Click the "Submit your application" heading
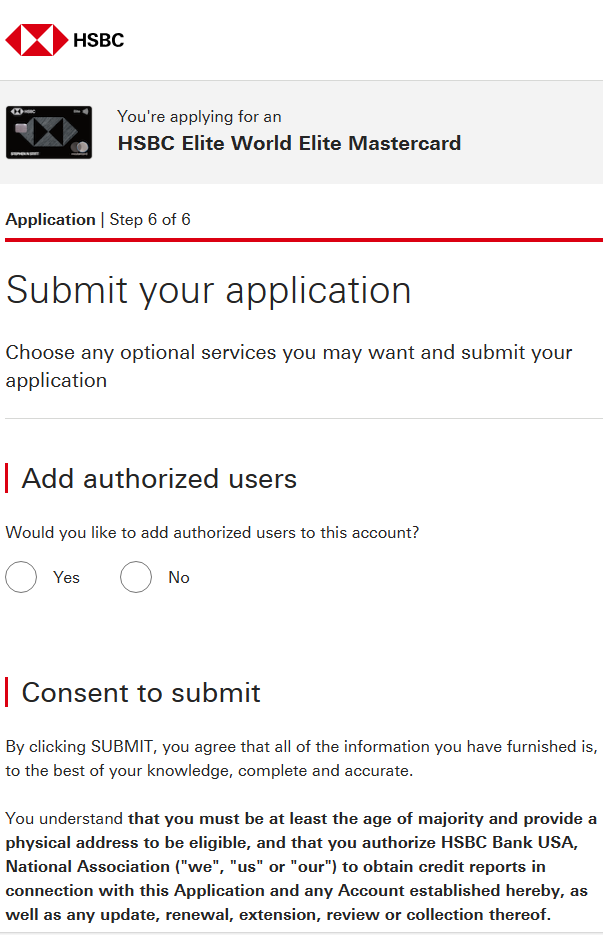The height and width of the screenshot is (935, 603). click(208, 290)
